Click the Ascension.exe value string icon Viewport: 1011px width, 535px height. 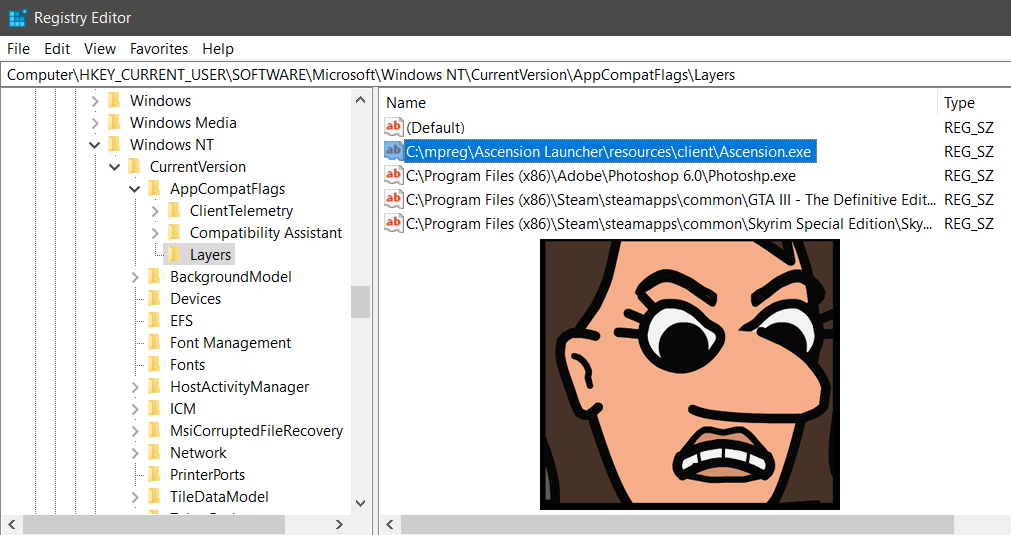pos(394,151)
